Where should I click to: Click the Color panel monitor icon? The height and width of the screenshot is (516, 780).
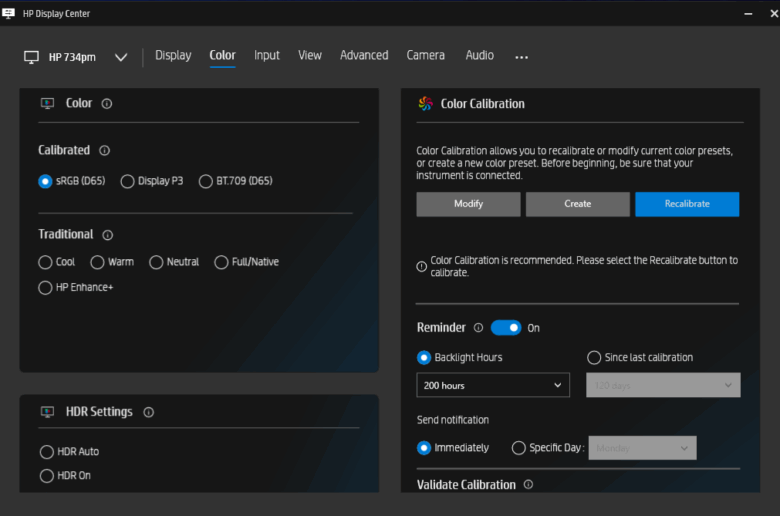(47, 103)
